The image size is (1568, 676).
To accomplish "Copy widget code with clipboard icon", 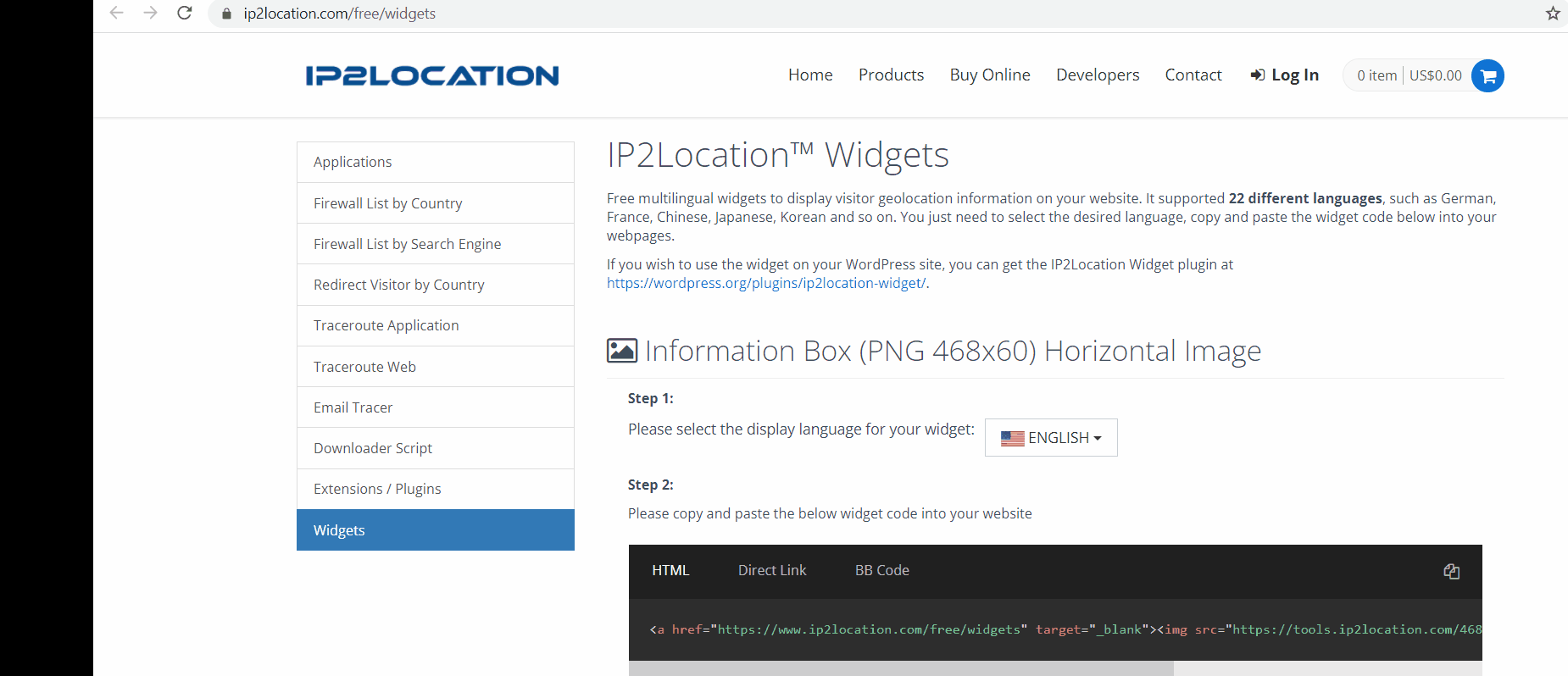I will click(x=1451, y=571).
